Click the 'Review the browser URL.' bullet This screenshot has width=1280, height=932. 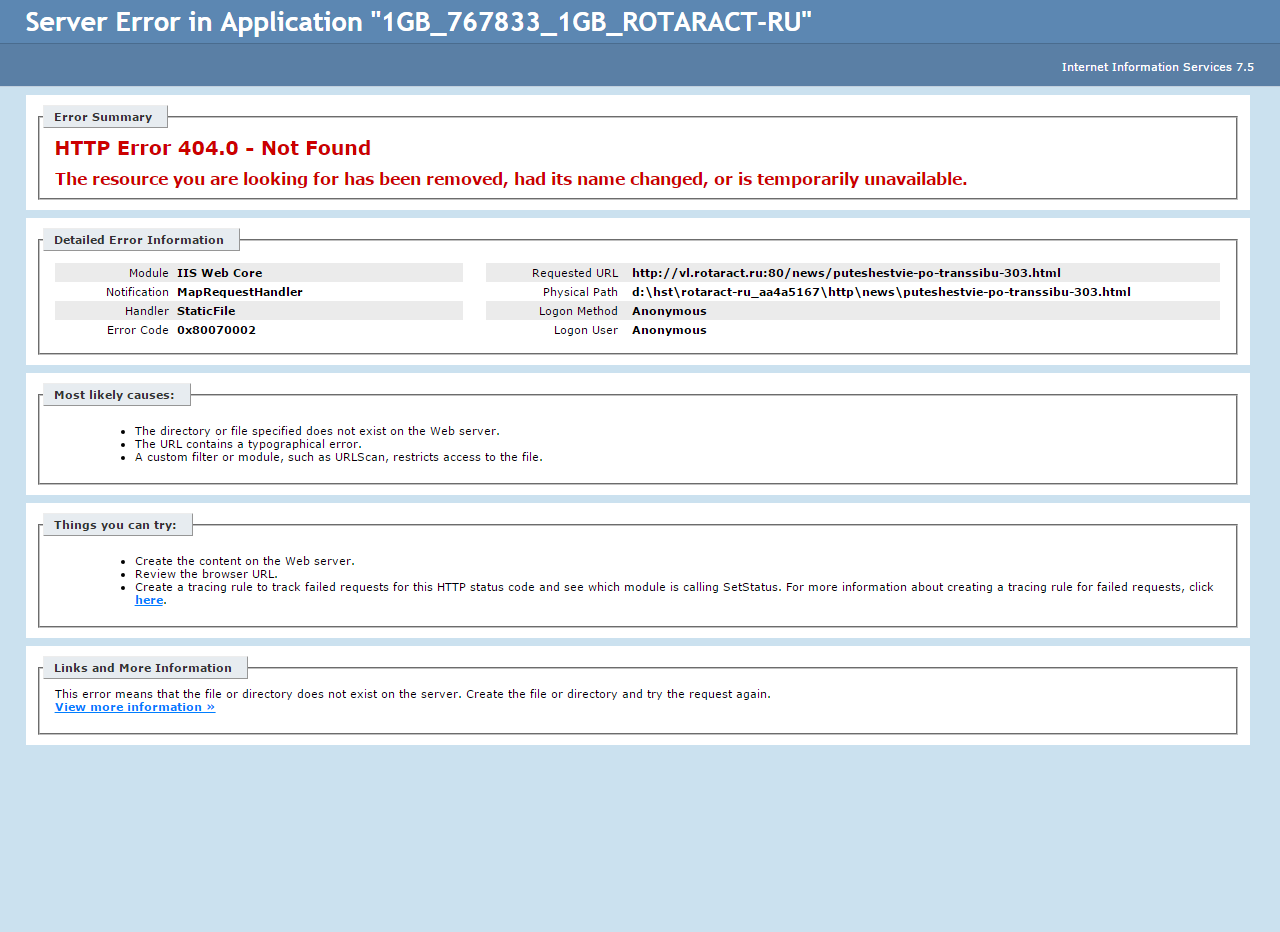[x=206, y=574]
